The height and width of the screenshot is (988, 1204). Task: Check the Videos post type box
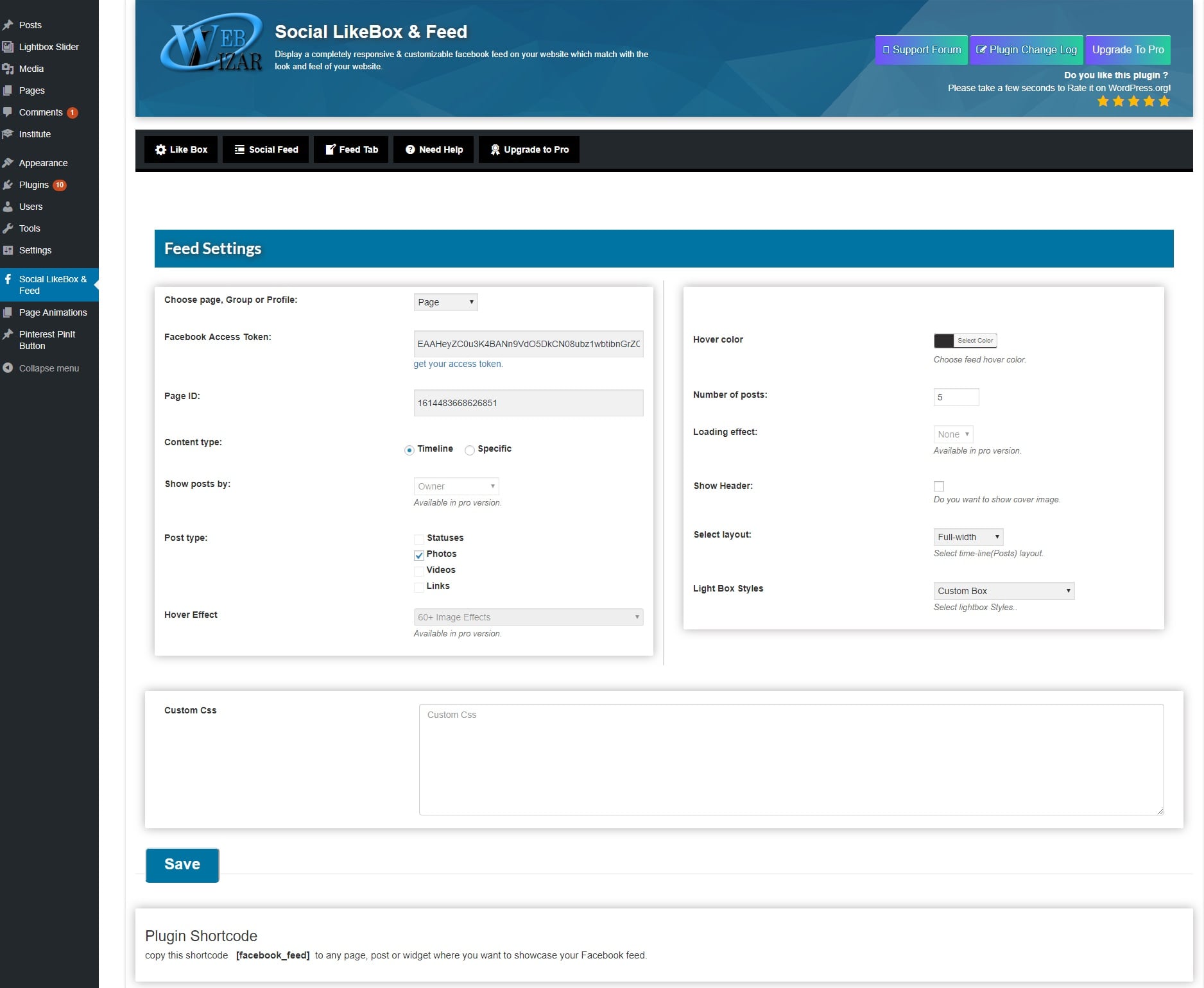419,571
